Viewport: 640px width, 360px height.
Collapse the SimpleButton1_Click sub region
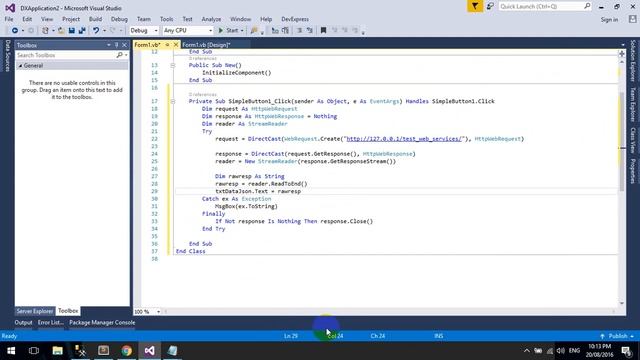point(173,101)
